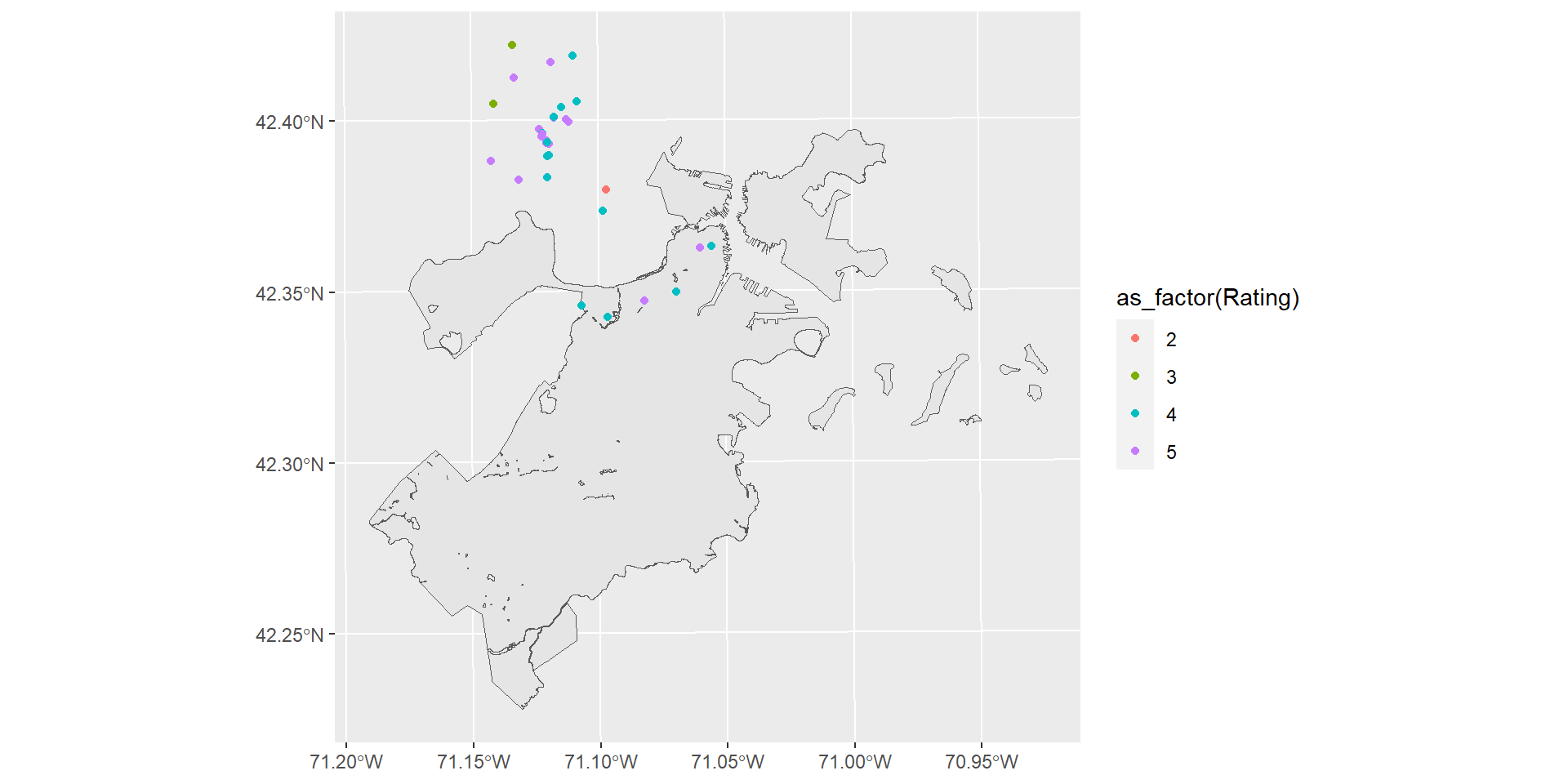Click the red rating 2 legend dot
Image resolution: width=1568 pixels, height=784 pixels.
(1135, 339)
